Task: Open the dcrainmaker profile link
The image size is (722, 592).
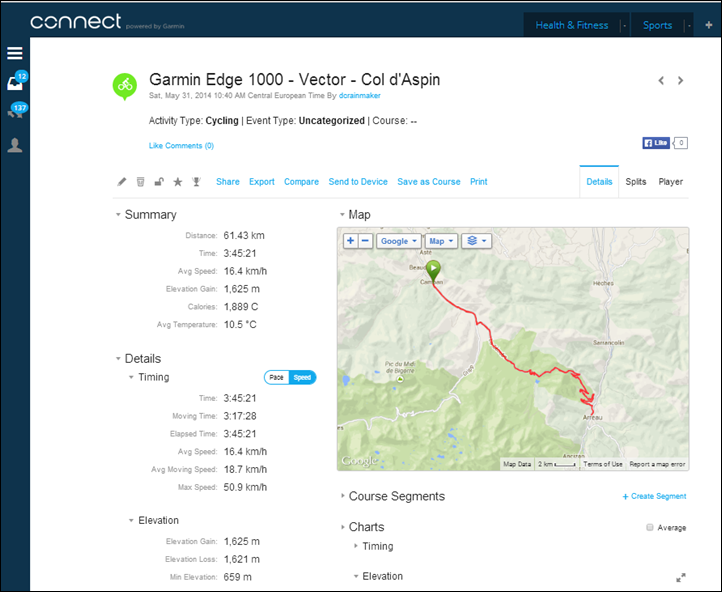Action: point(360,96)
